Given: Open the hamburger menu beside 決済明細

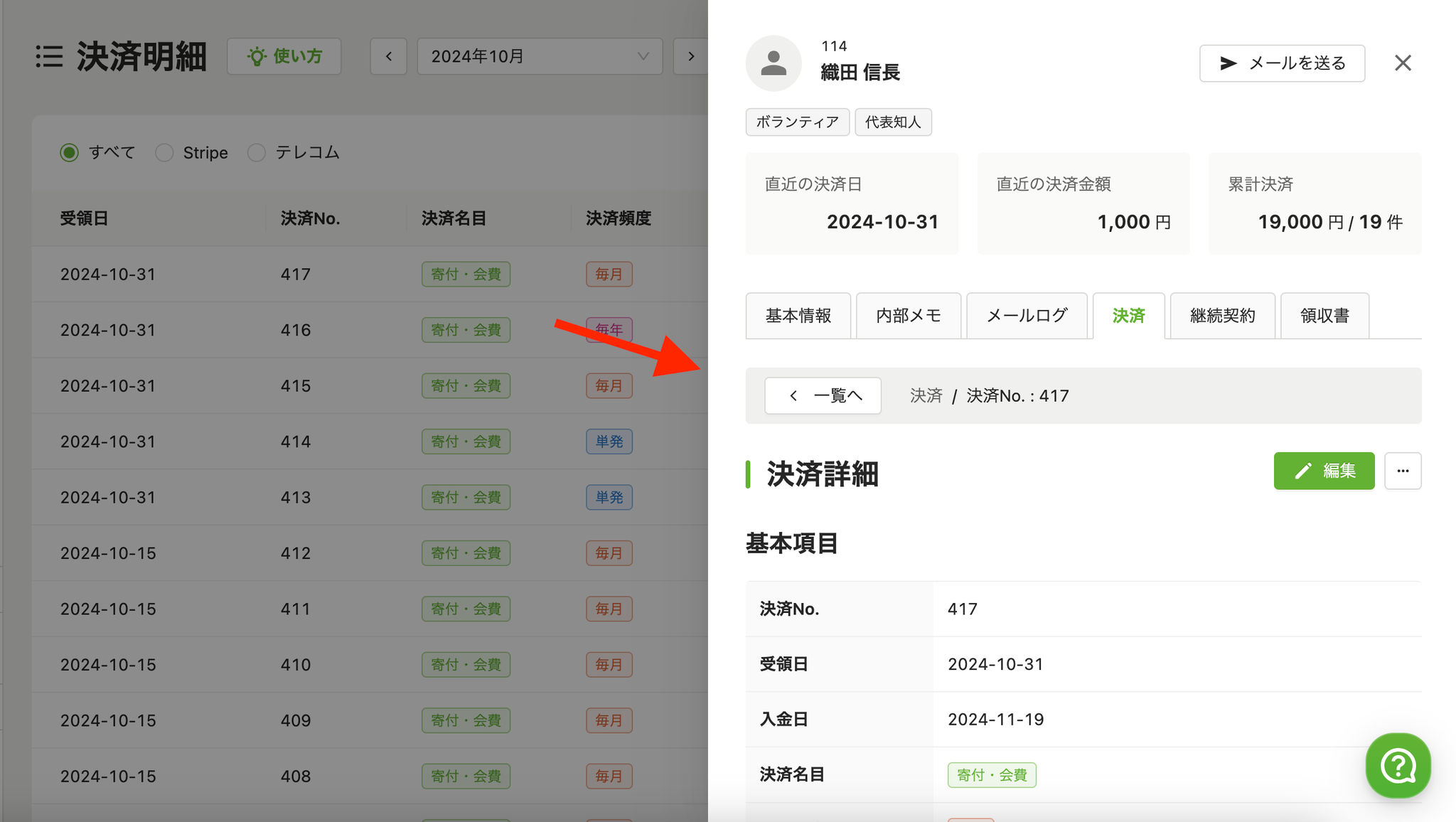Looking at the screenshot, I should tap(50, 57).
